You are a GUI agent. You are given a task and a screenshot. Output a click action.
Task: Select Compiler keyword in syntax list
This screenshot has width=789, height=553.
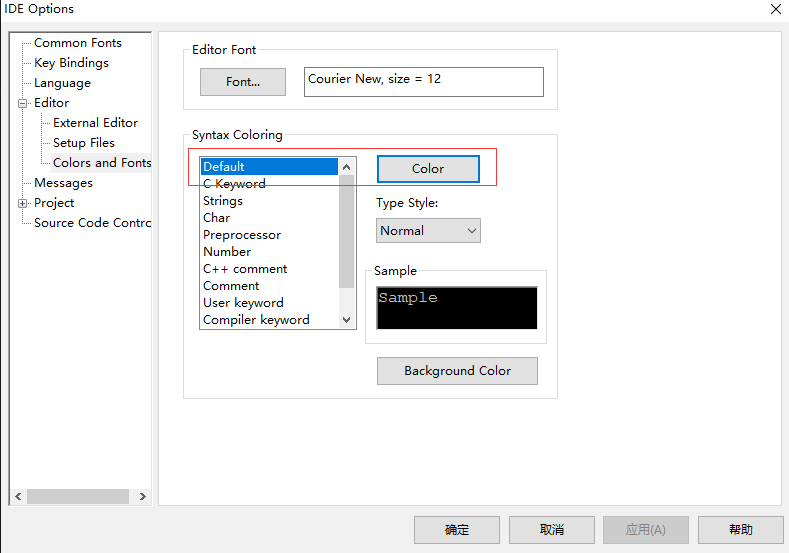269,320
